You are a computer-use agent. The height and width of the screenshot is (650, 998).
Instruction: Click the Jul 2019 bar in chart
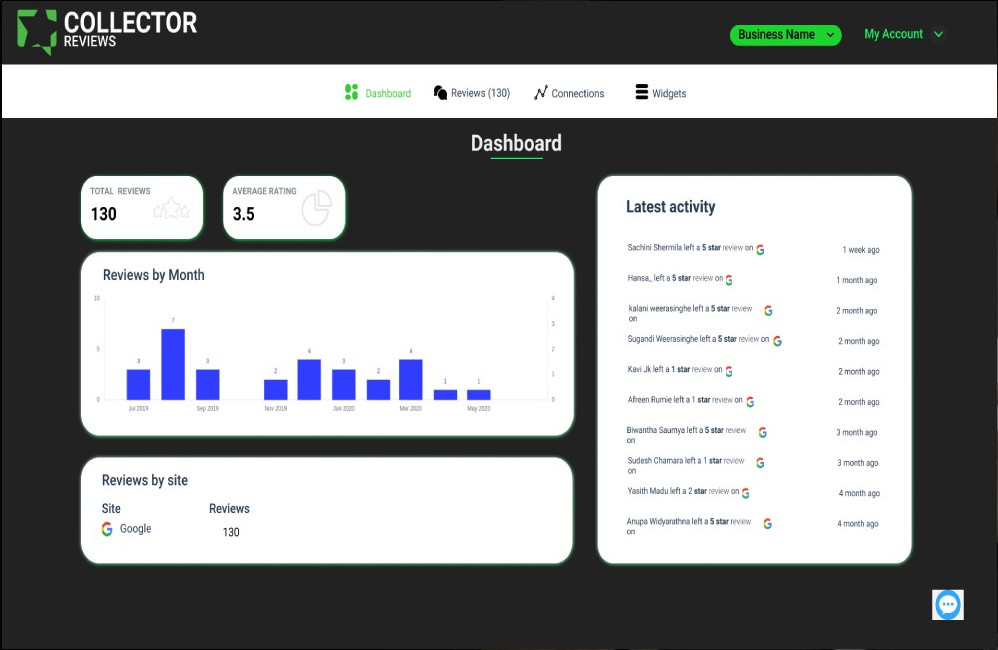tap(138, 385)
